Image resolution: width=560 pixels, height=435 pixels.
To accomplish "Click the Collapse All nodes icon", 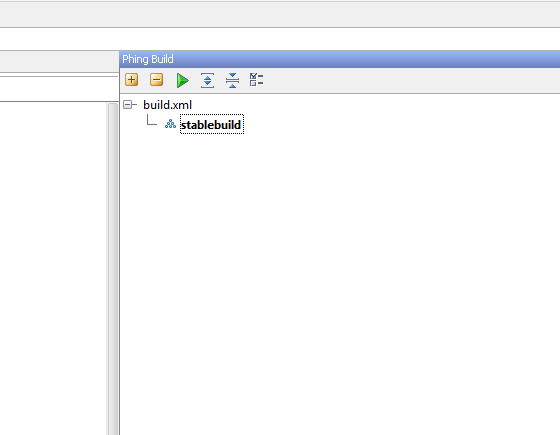I will click(x=232, y=80).
